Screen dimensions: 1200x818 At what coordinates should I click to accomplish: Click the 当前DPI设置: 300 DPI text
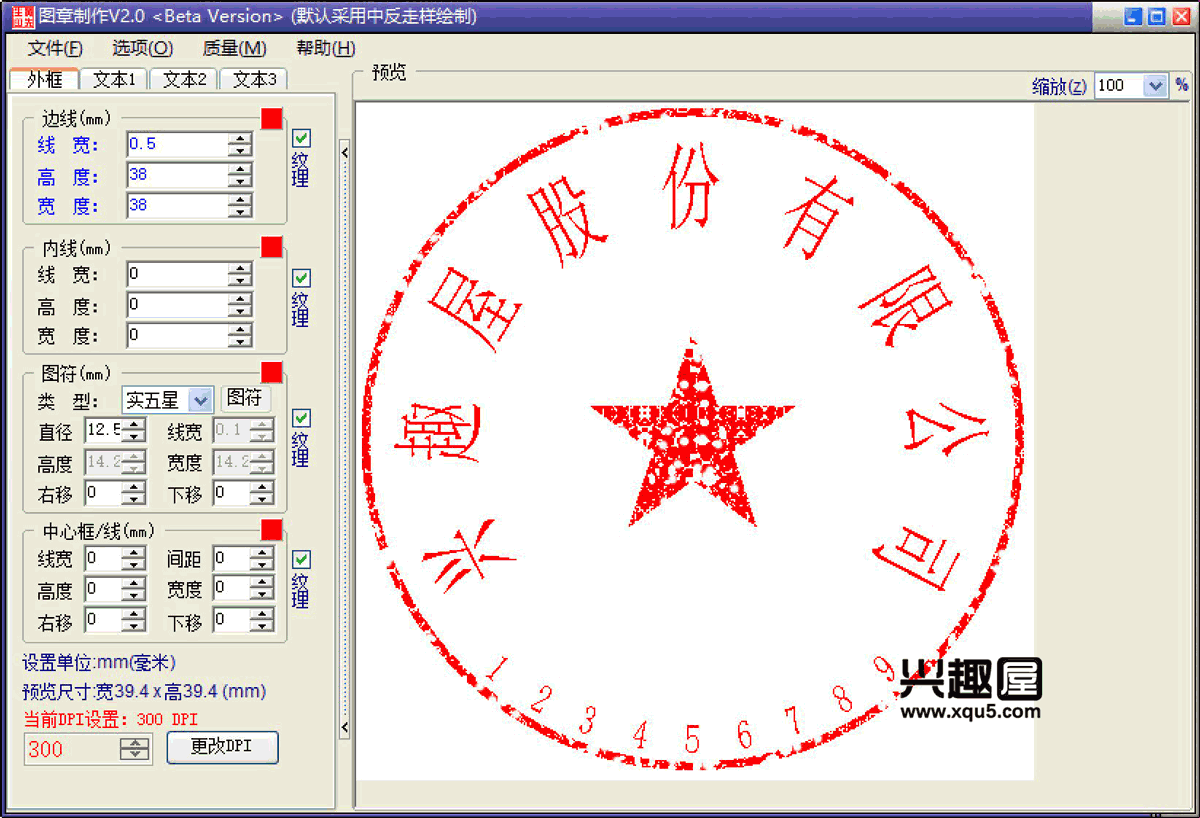(111, 718)
